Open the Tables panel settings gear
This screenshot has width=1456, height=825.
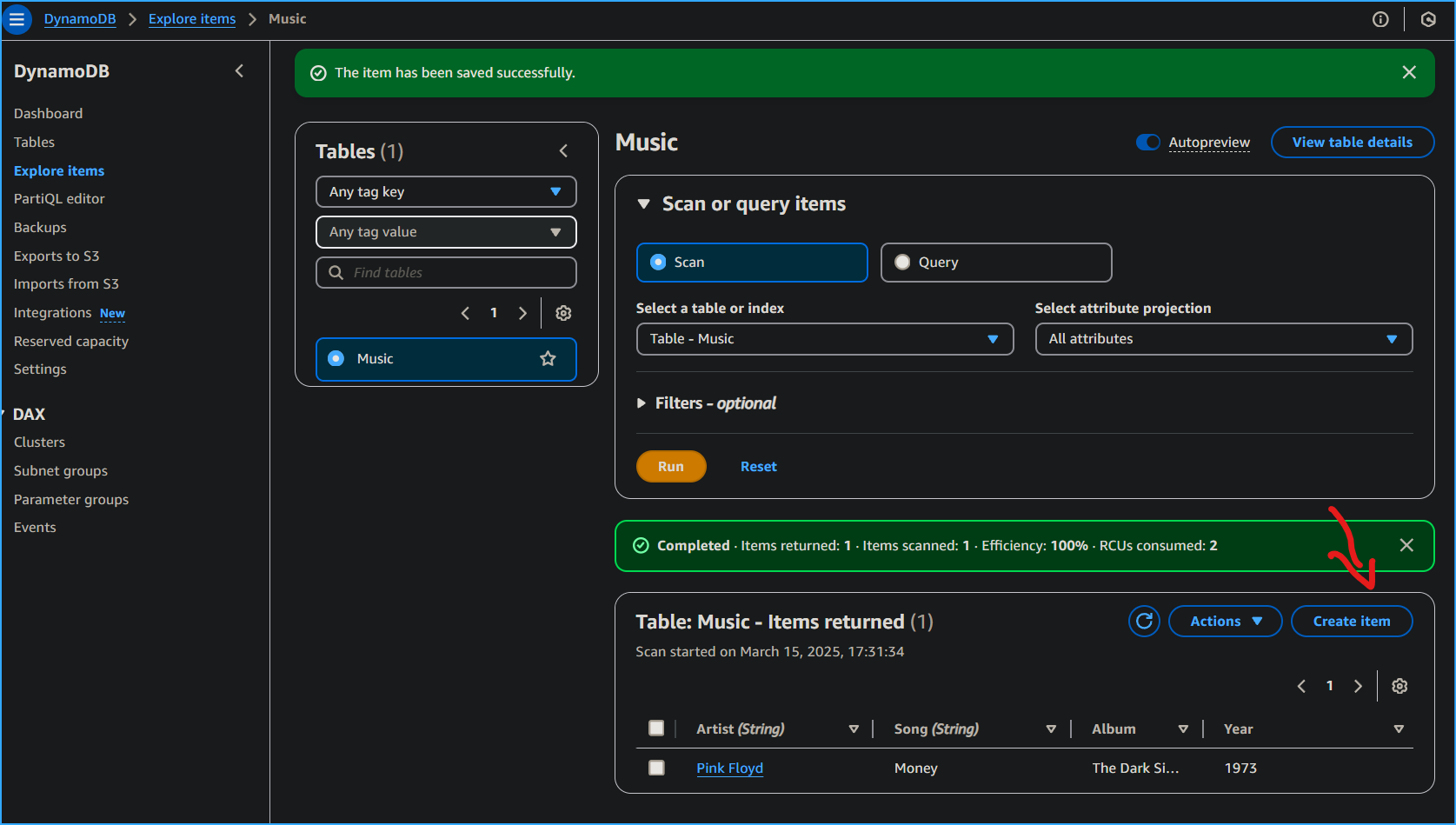563,313
